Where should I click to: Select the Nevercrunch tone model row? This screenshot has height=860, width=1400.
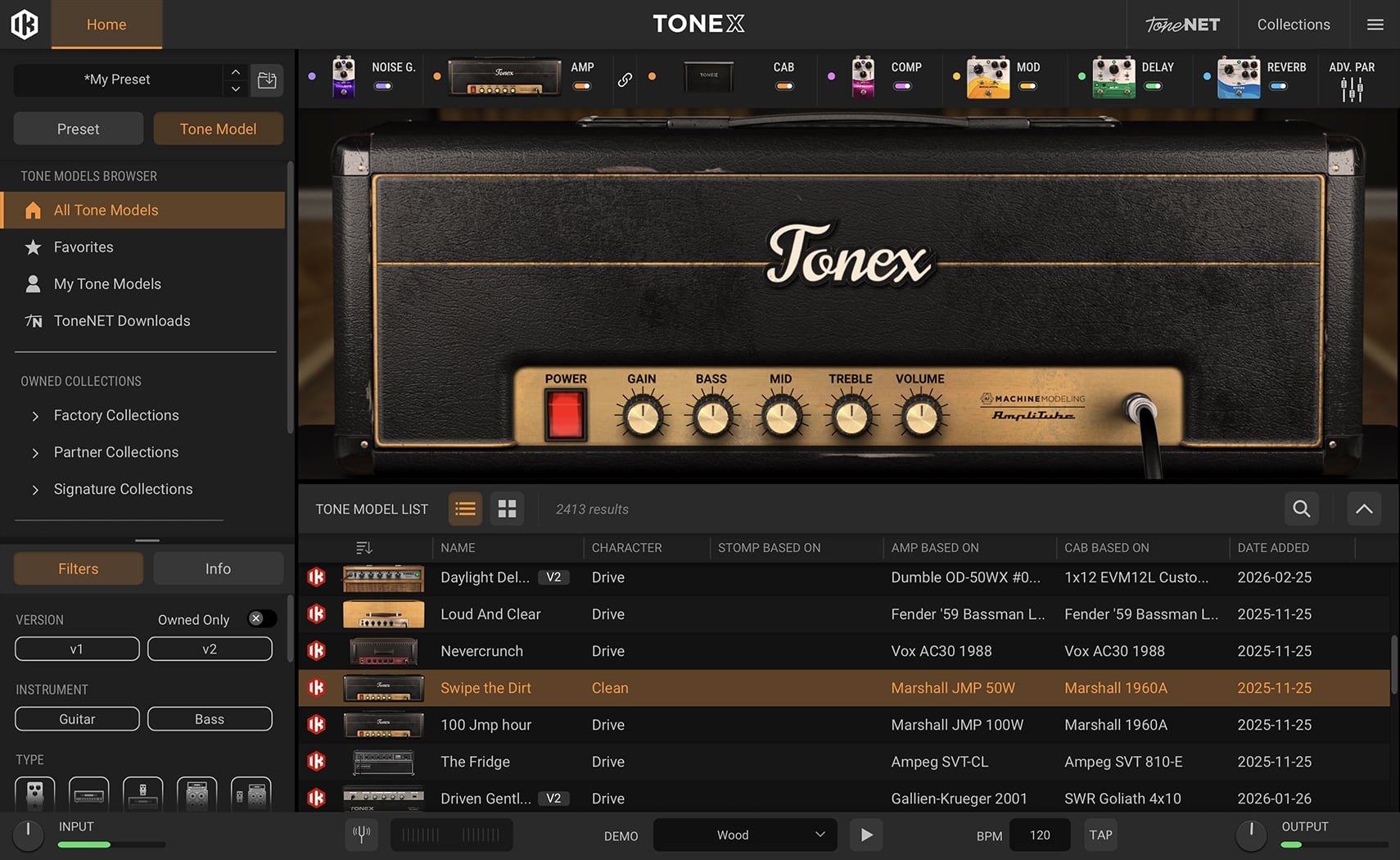[x=844, y=651]
